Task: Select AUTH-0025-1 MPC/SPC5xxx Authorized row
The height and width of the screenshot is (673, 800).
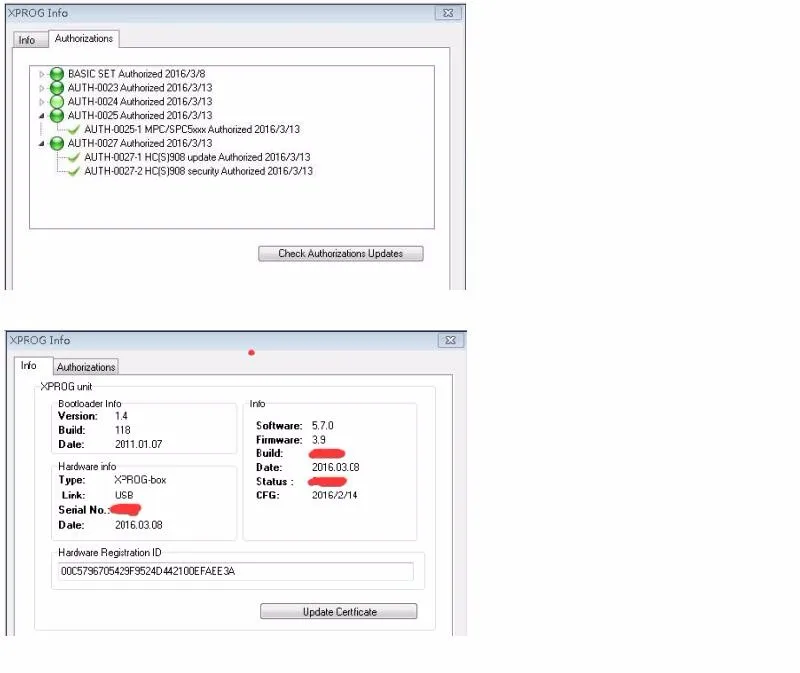Action: pyautogui.click(x=192, y=130)
